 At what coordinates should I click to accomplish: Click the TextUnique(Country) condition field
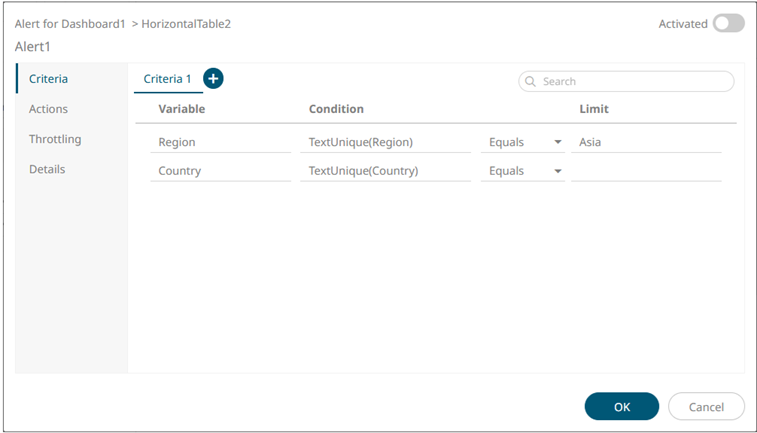click(x=385, y=171)
